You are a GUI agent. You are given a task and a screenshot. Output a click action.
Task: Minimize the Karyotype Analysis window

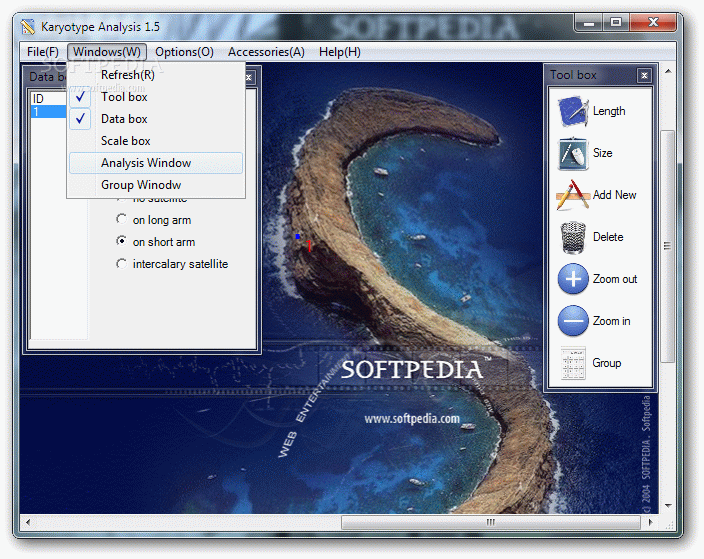tap(589, 22)
